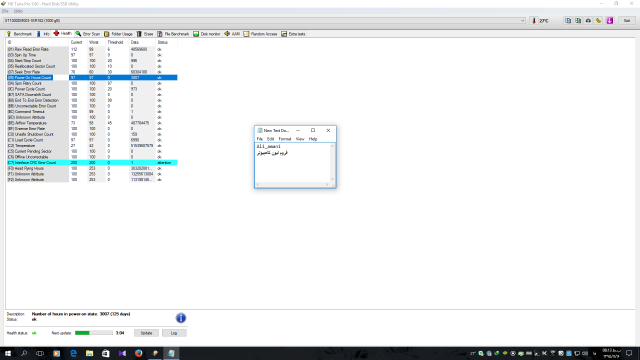The image size is (640, 360).
Task: Click the Worst column header
Action: (x=97, y=42)
